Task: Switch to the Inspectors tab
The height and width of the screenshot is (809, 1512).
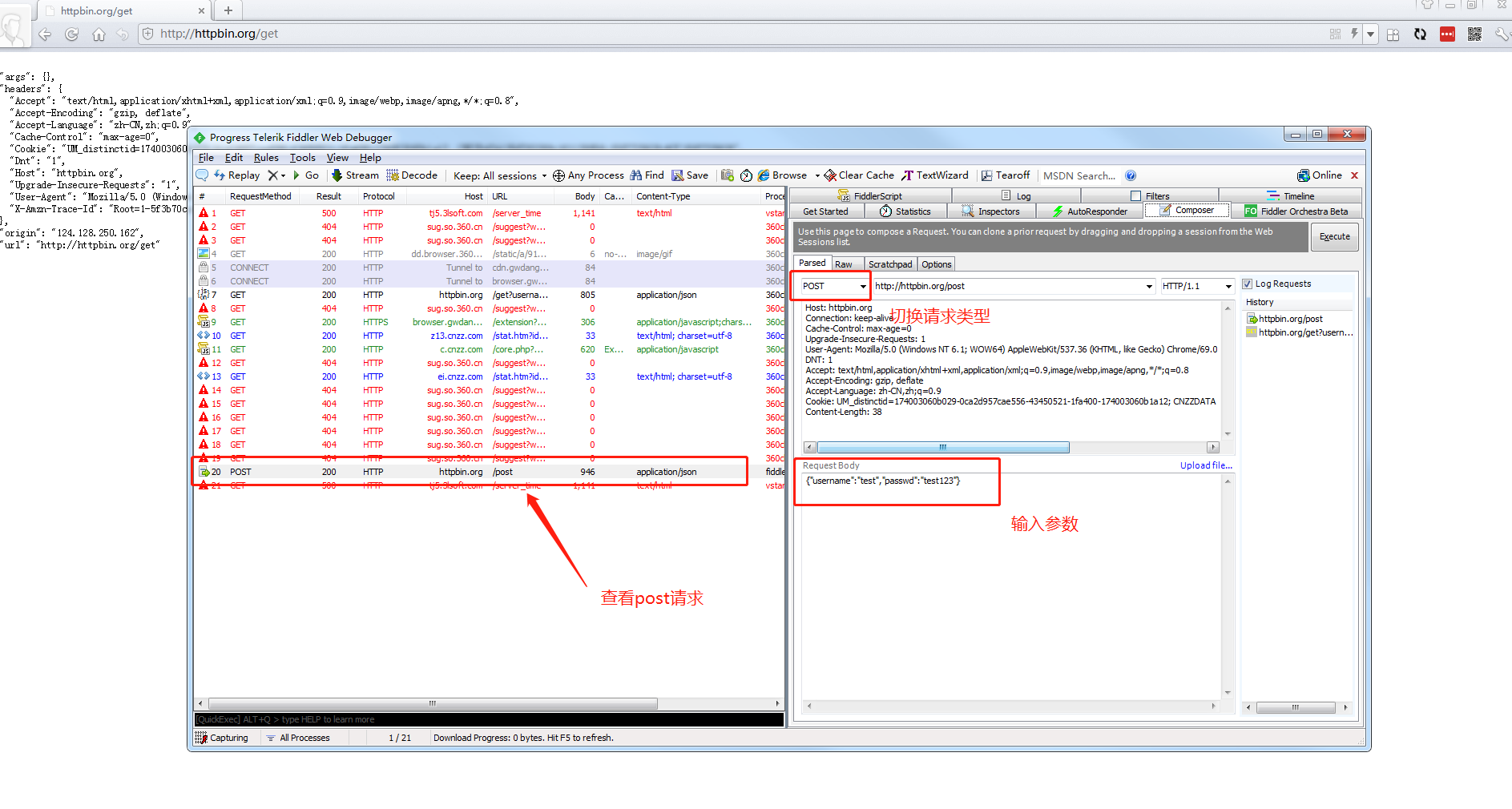Action: pos(991,211)
